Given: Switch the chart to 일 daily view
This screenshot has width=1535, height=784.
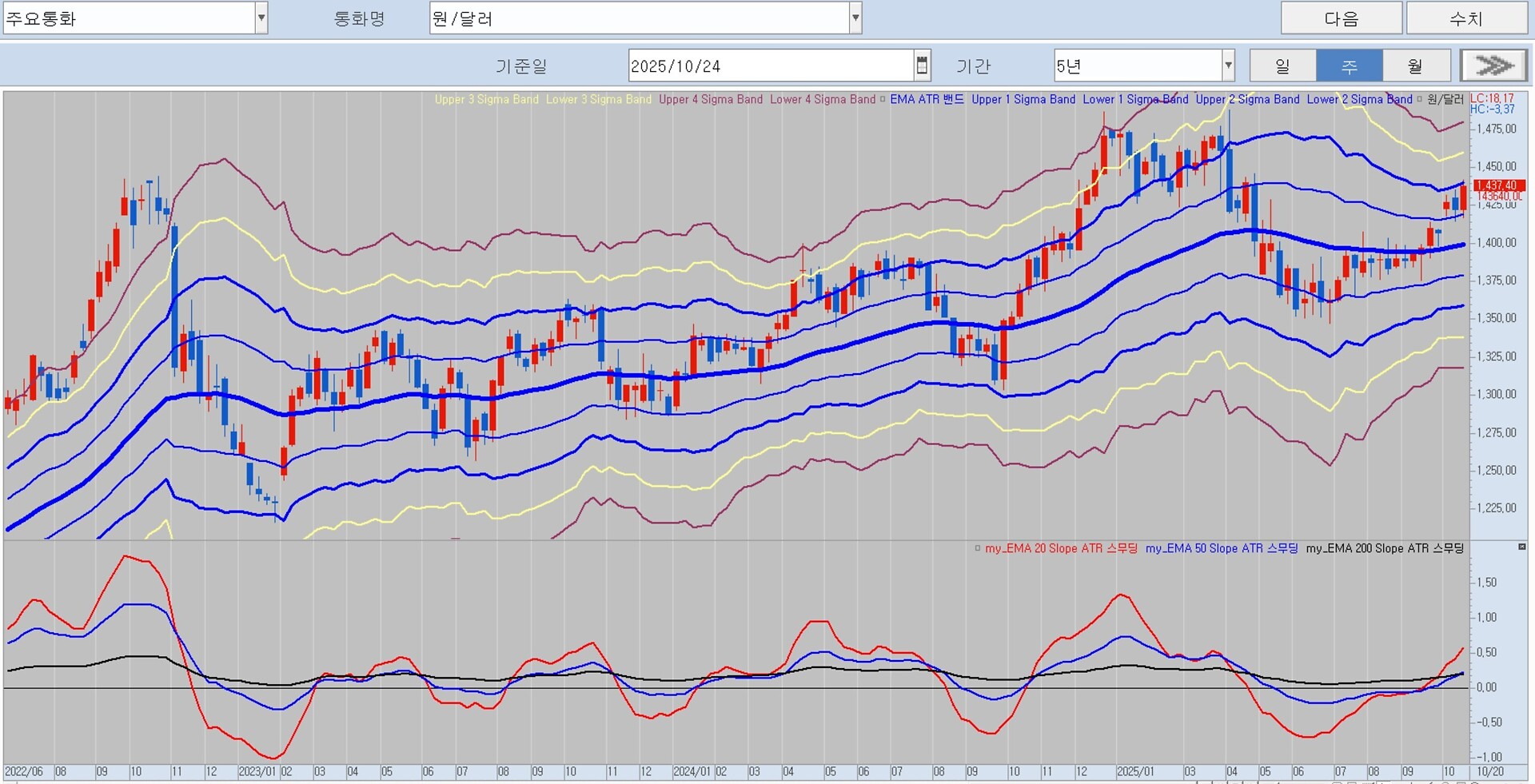Looking at the screenshot, I should pos(1282,66).
